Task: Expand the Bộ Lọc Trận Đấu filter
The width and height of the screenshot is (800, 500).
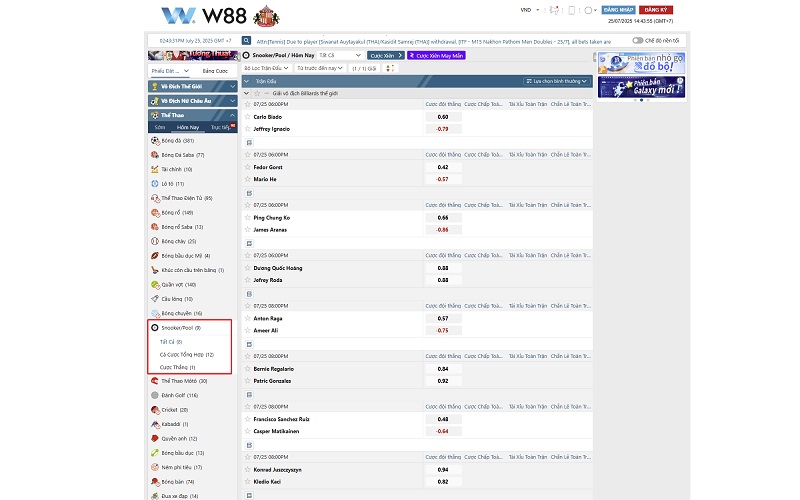Action: click(x=268, y=68)
